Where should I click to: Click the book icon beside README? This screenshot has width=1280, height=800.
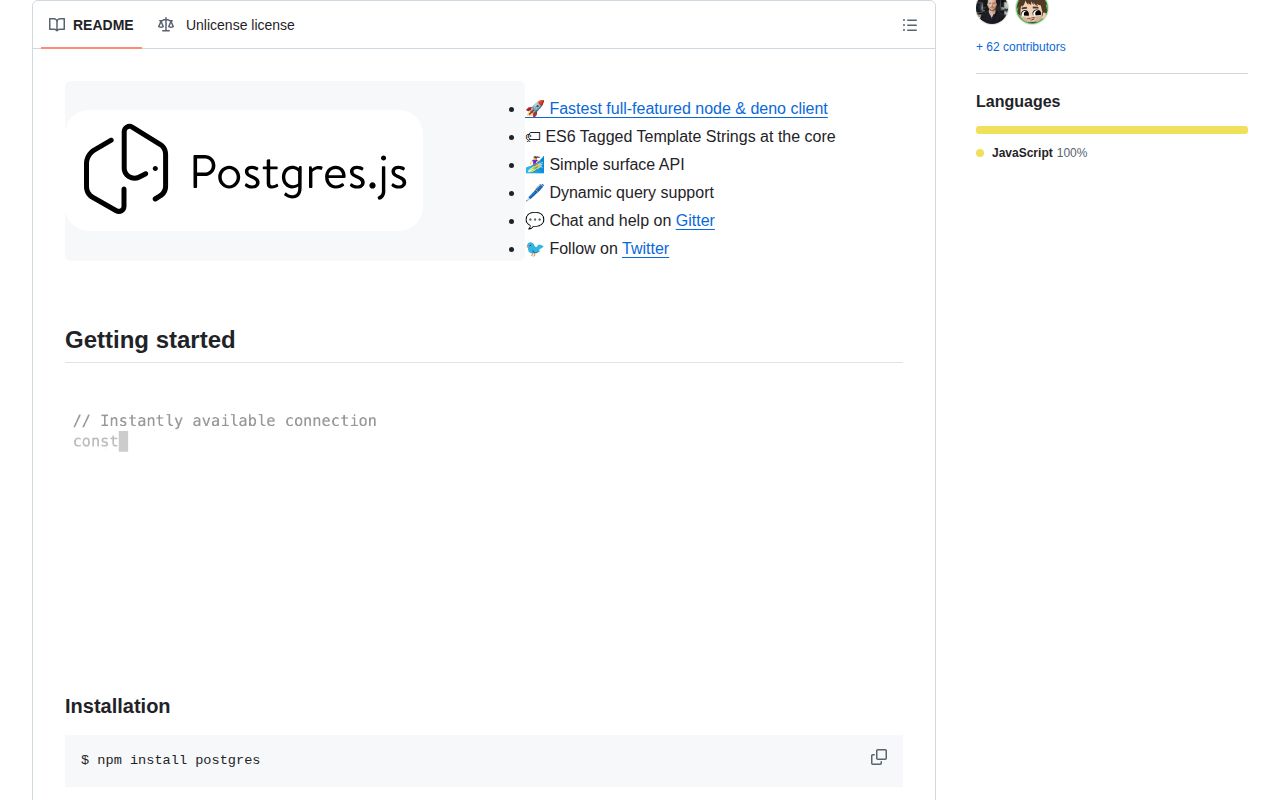tap(57, 25)
